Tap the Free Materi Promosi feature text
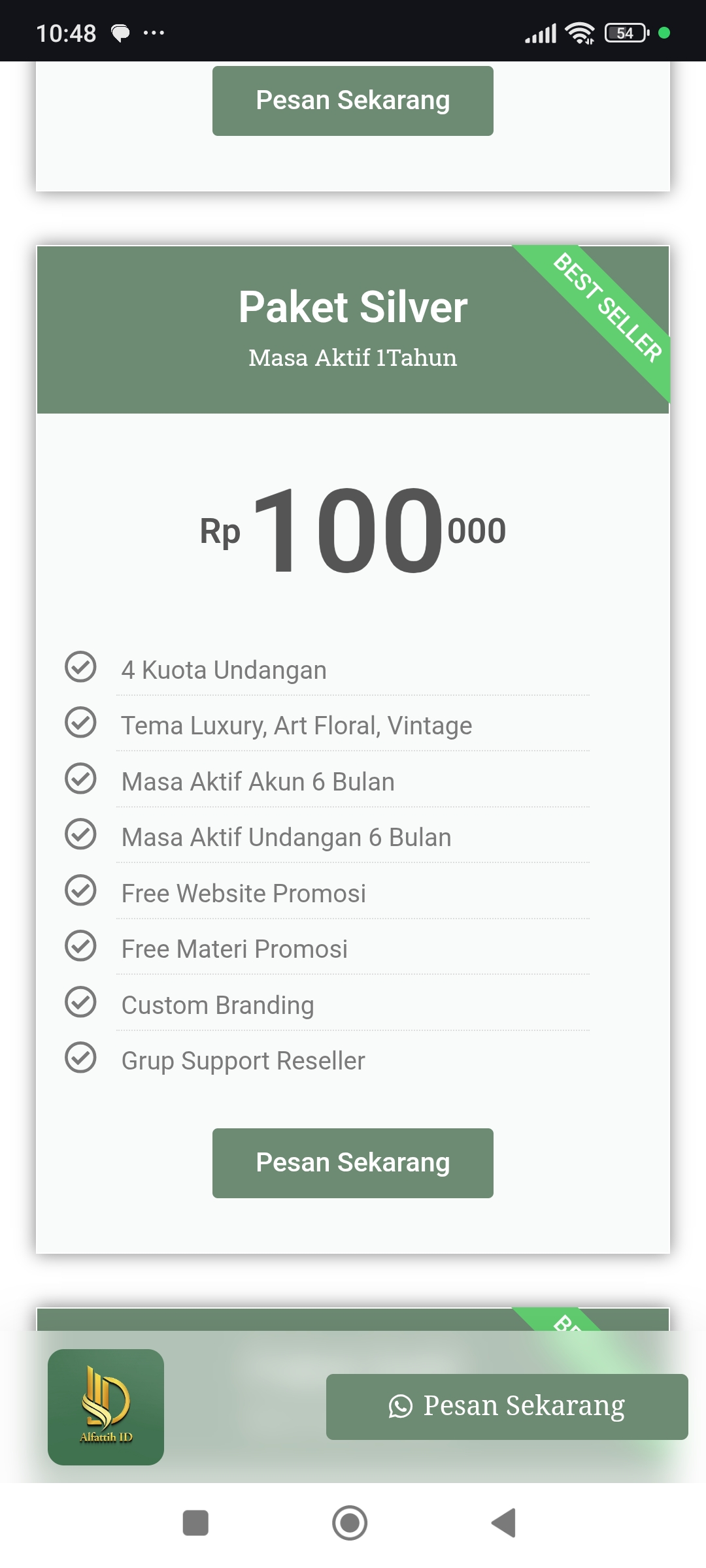The height and width of the screenshot is (1568, 706). 234,949
